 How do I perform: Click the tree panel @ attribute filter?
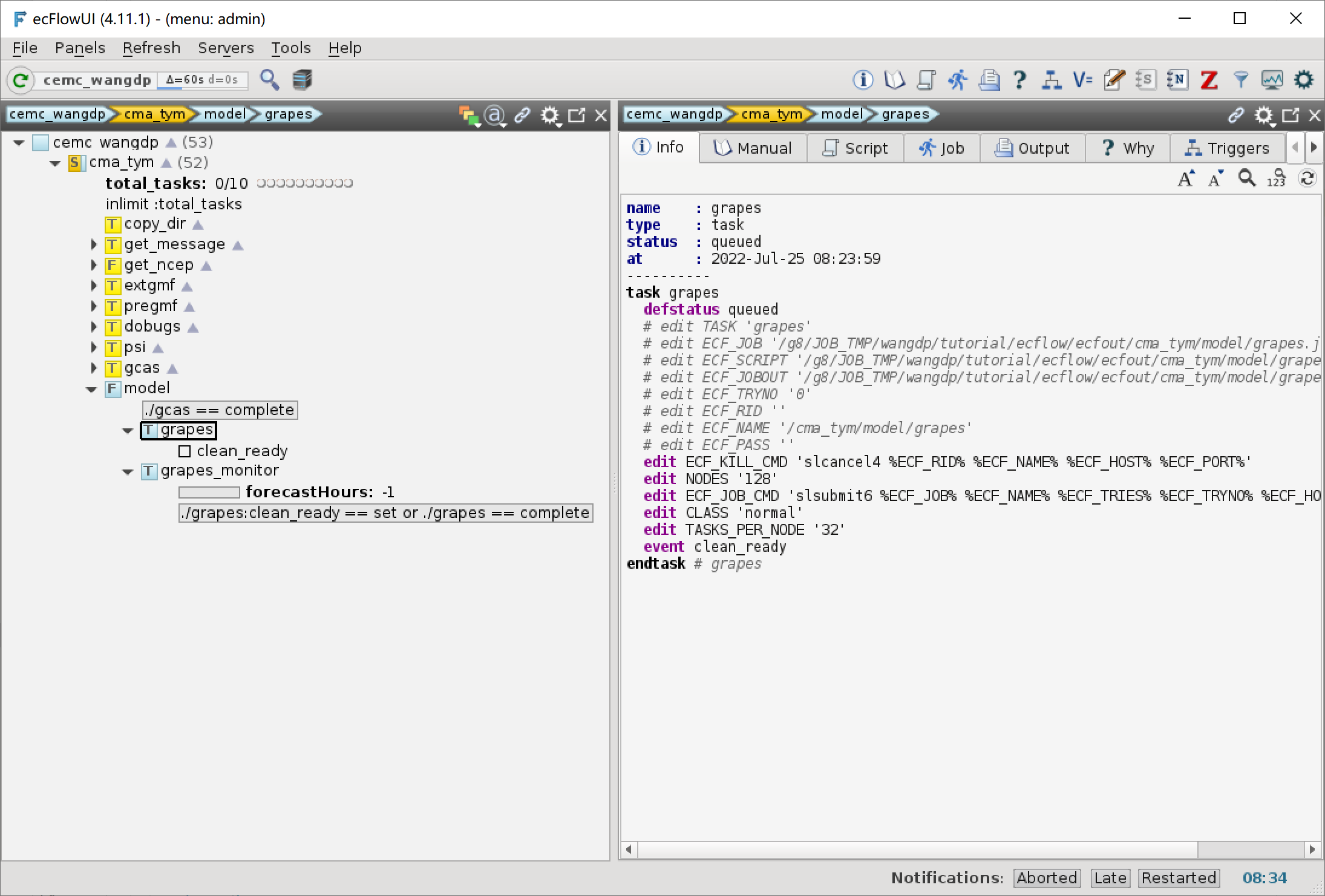coord(495,115)
